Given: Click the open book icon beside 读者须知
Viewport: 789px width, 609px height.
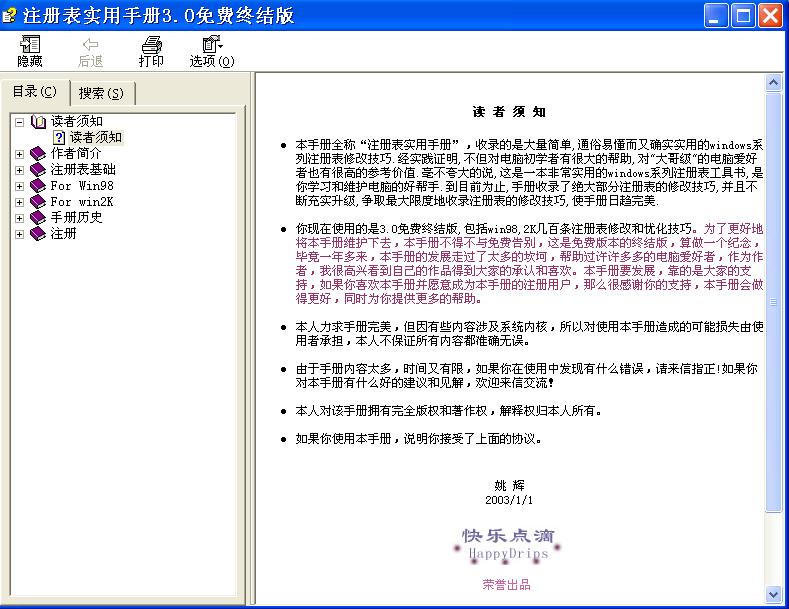Looking at the screenshot, I should 39,122.
